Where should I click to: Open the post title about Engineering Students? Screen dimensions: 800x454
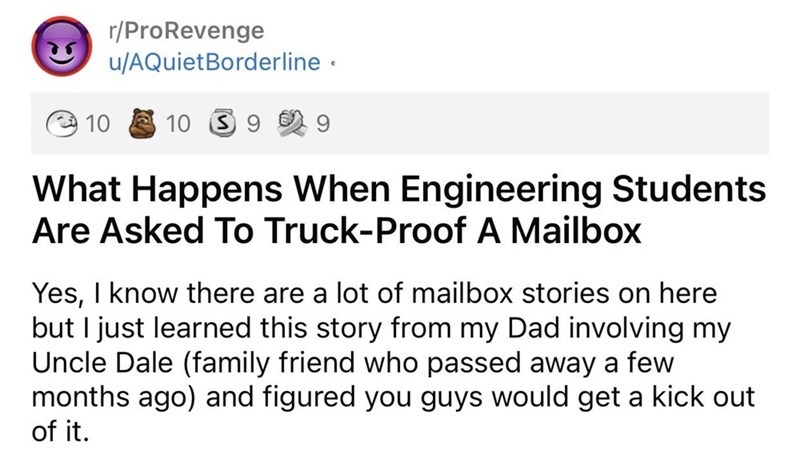pyautogui.click(x=399, y=210)
